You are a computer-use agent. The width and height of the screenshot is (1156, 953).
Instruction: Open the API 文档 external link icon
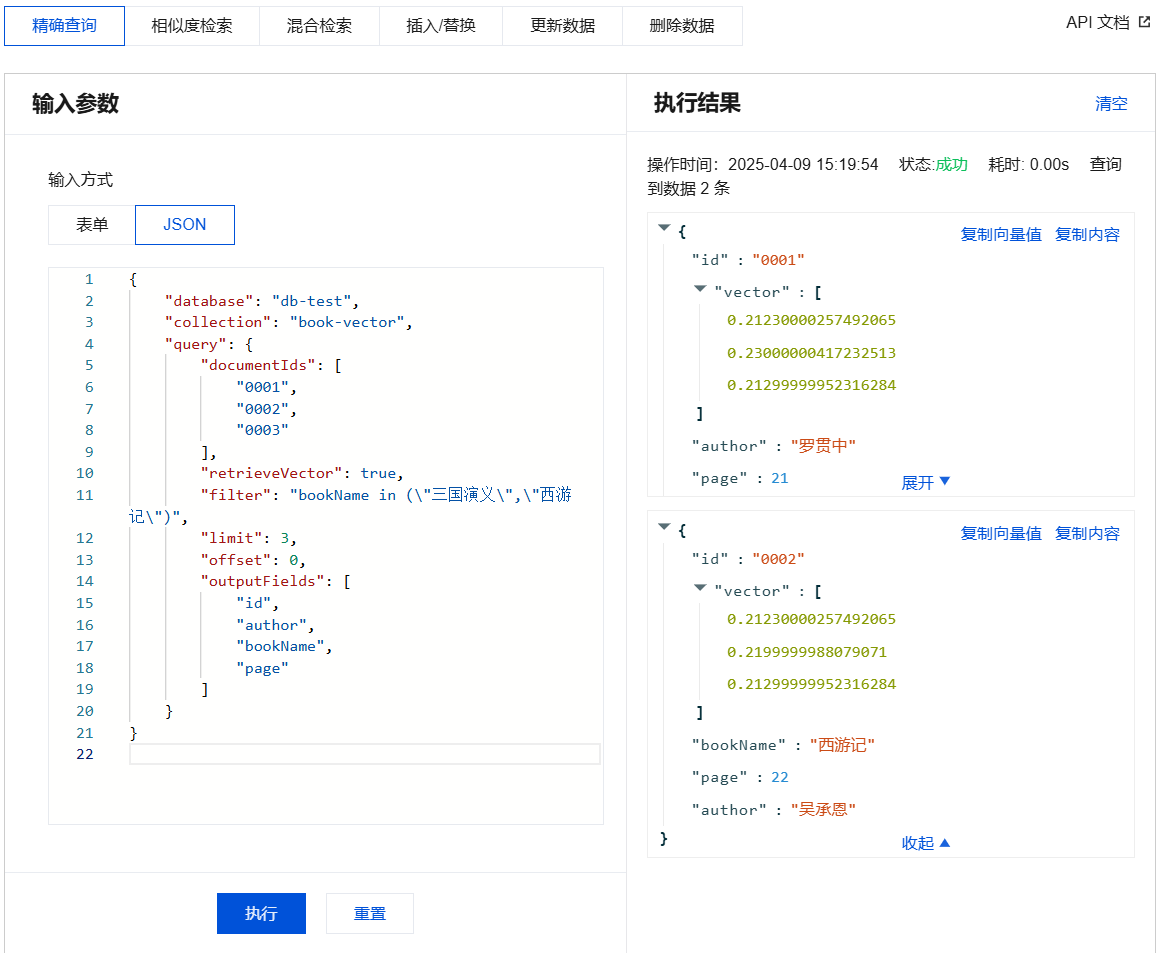pyautogui.click(x=1144, y=22)
